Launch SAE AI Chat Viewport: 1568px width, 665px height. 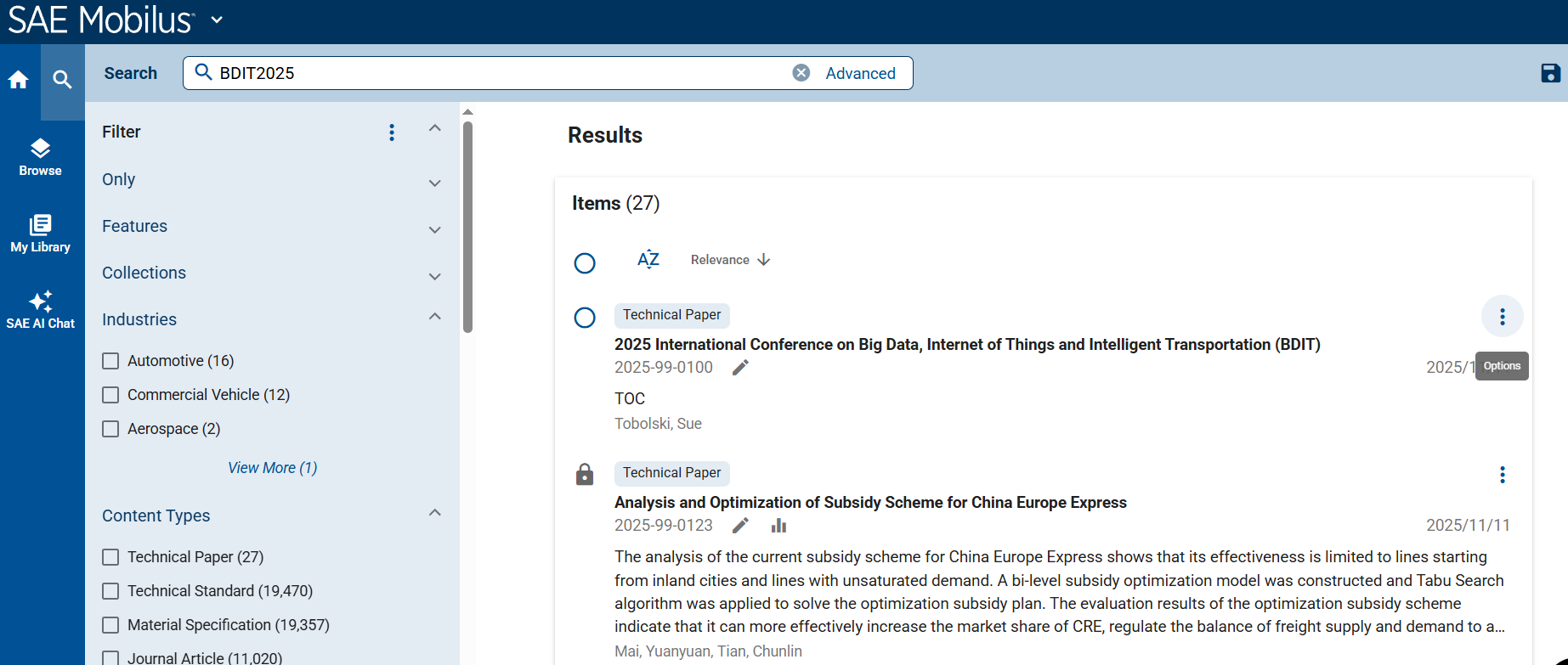tap(40, 310)
